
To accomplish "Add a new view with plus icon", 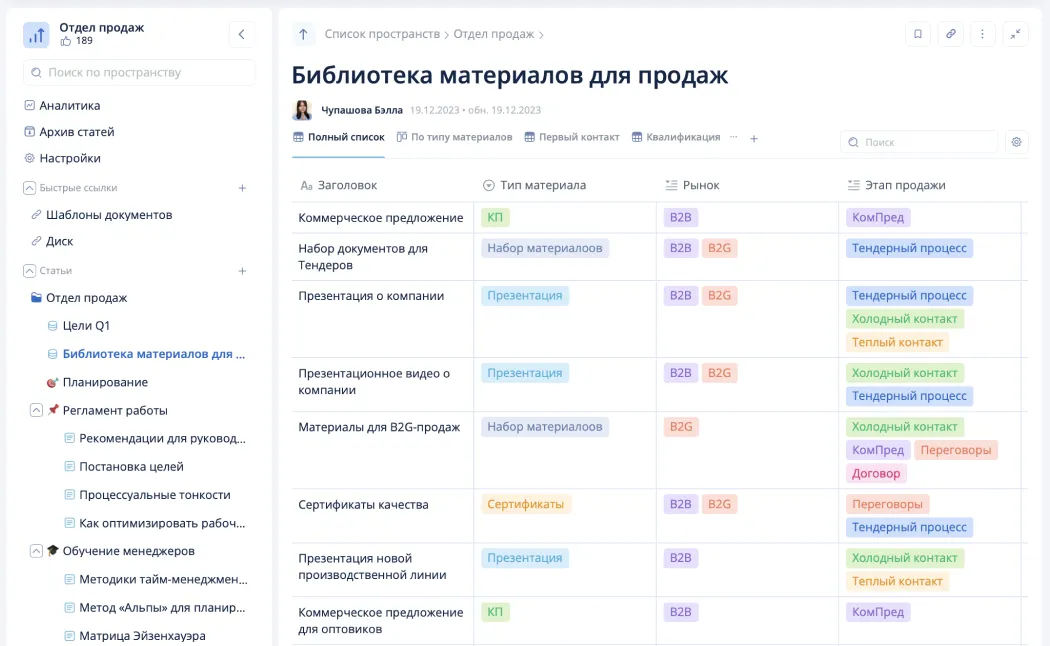I will [x=753, y=139].
